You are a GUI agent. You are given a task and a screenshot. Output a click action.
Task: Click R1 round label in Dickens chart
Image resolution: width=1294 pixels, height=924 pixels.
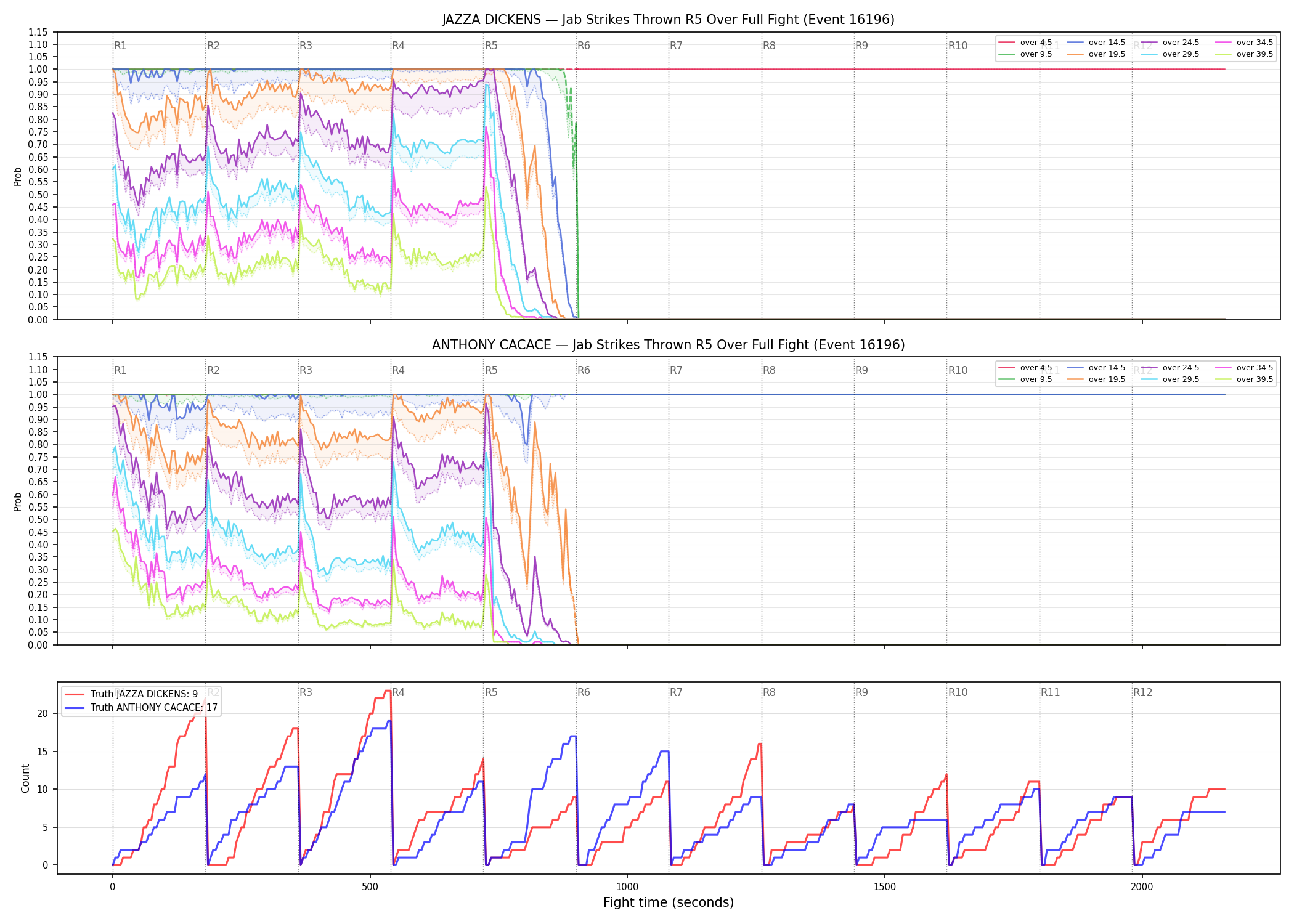120,46
